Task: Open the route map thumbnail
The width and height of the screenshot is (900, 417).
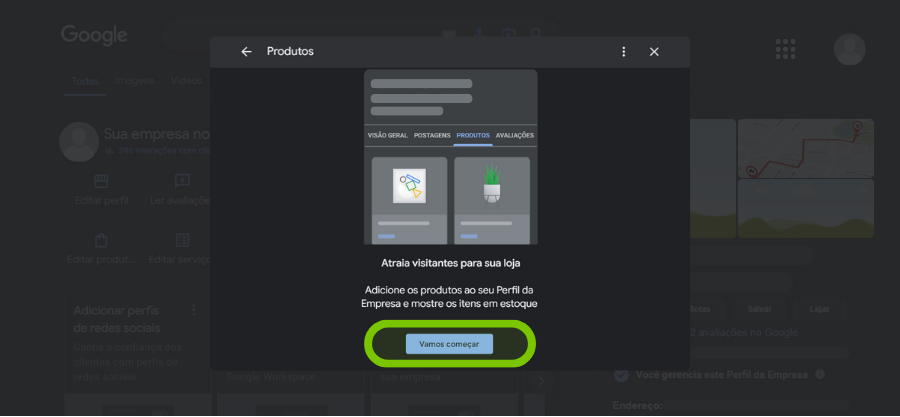Action: (805, 148)
